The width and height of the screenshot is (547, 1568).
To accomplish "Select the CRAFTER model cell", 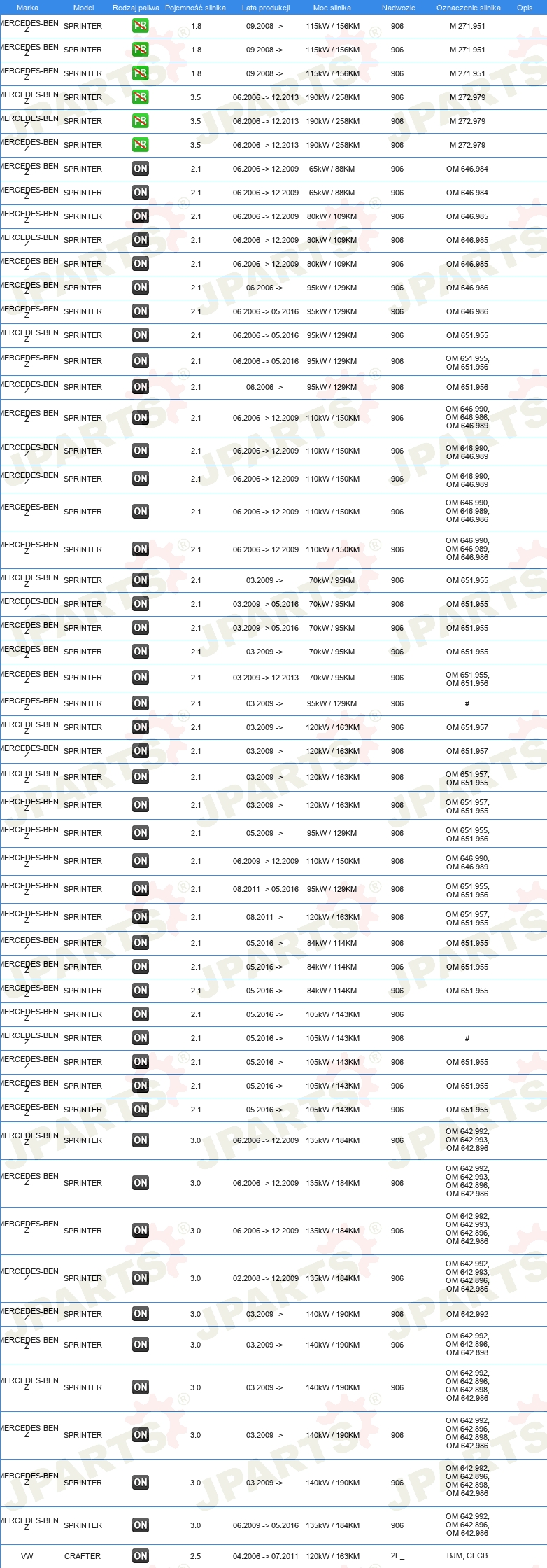I will [x=83, y=1556].
